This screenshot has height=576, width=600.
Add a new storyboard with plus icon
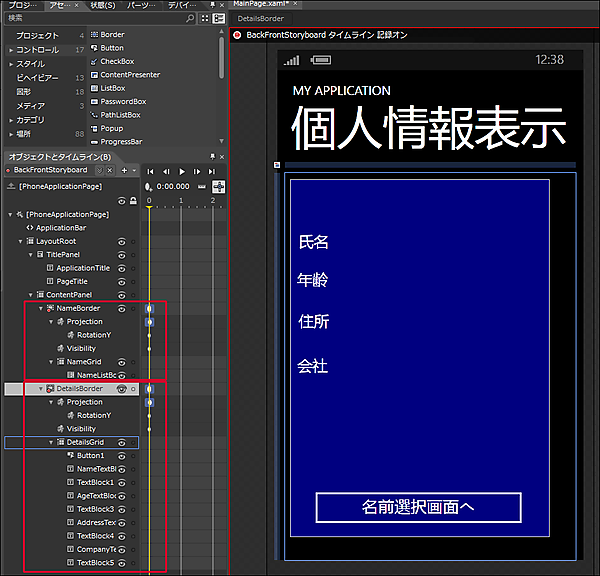123,170
